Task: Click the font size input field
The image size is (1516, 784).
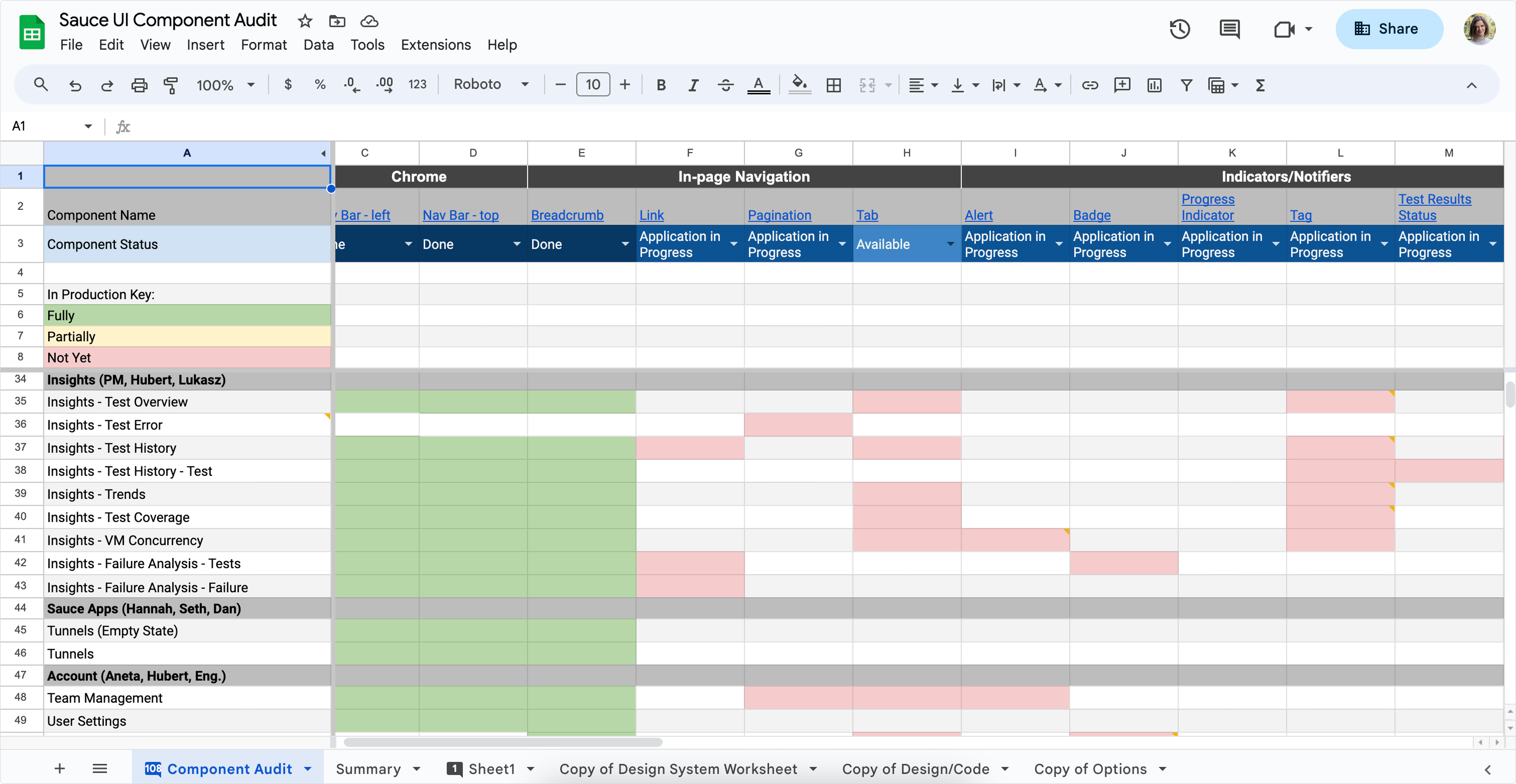Action: click(x=593, y=85)
